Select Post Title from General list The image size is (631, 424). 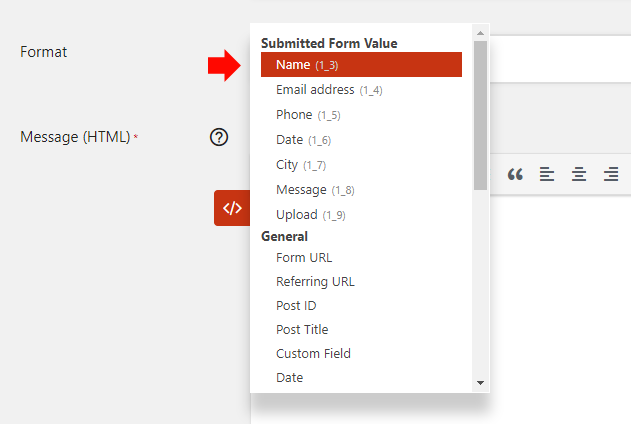pos(361,329)
